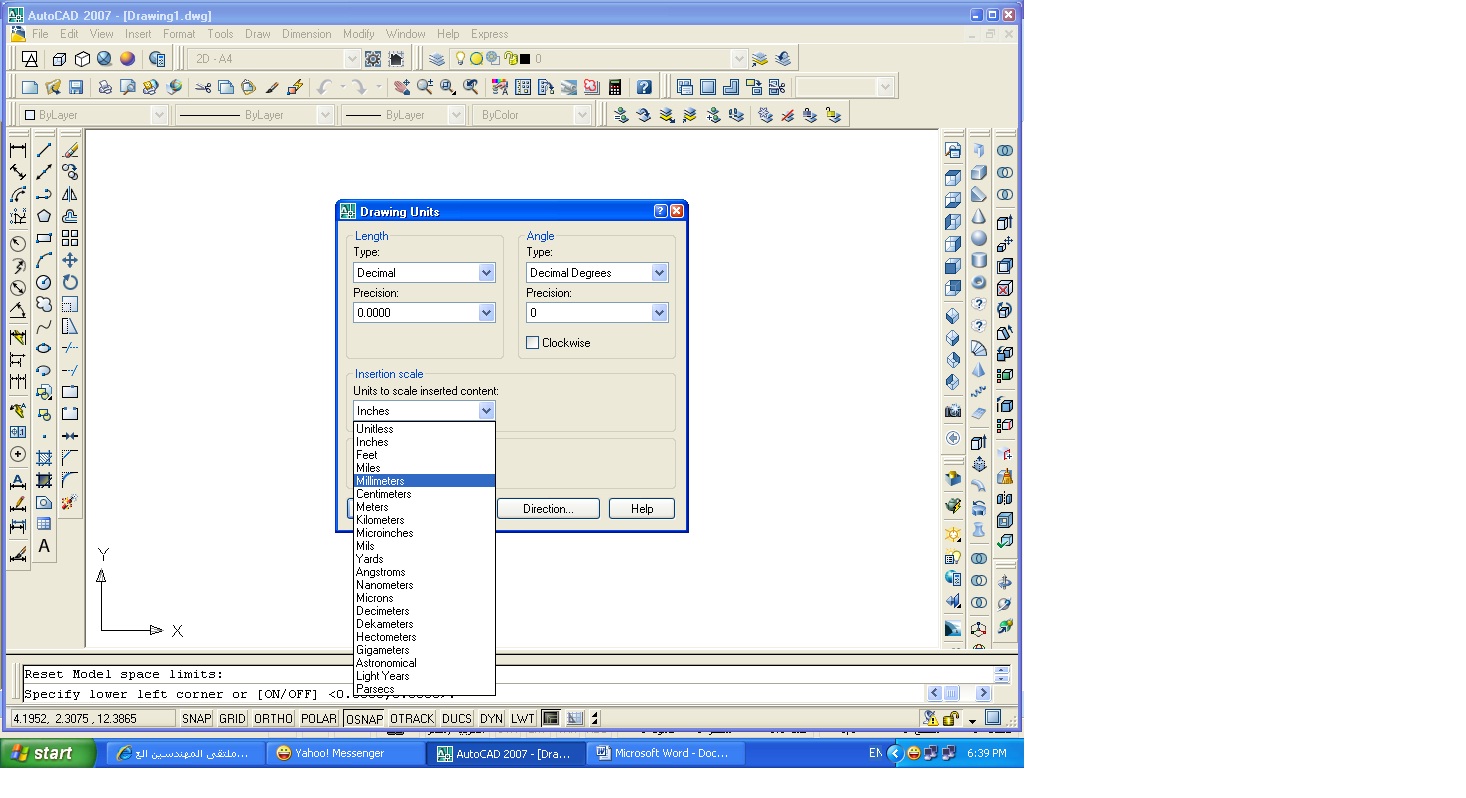Viewport: 1466px width, 798px height.
Task: Select the Linear Dimension tool
Action: pos(18,150)
